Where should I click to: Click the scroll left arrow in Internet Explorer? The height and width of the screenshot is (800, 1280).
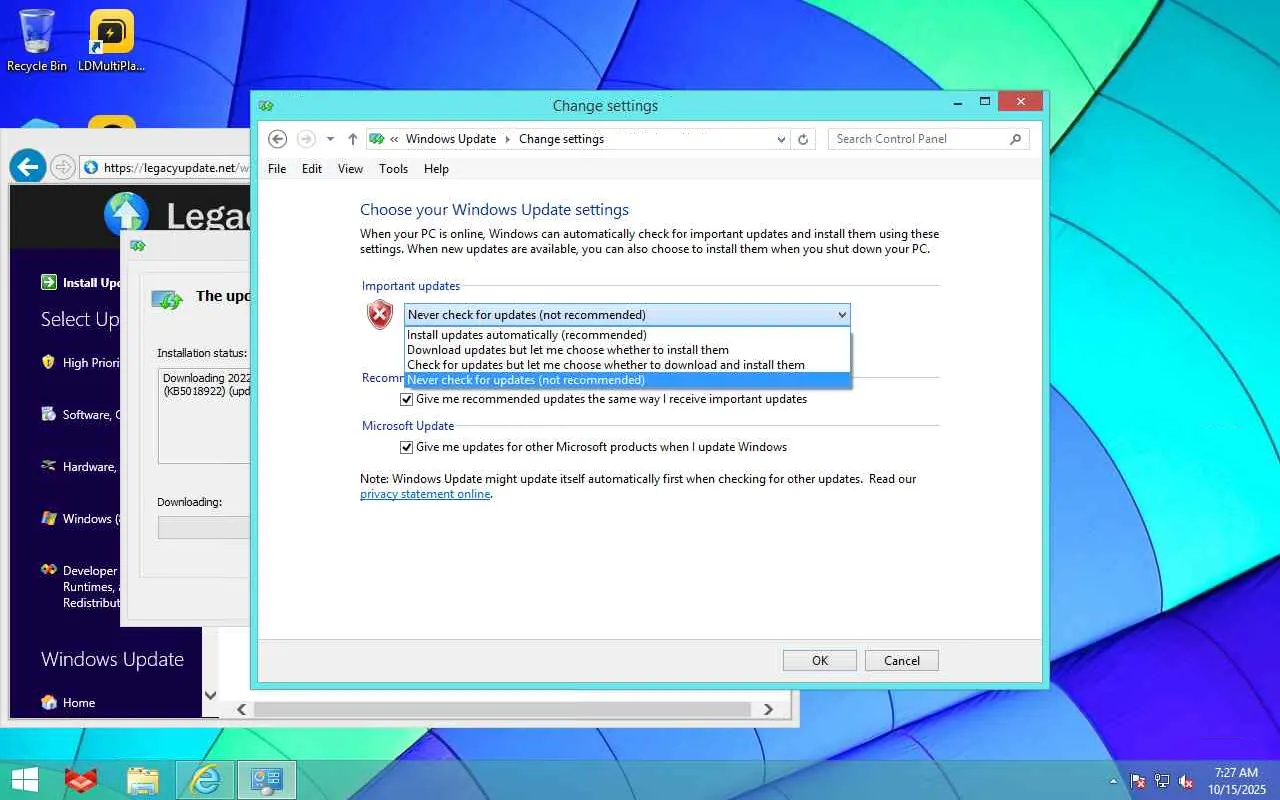point(241,709)
